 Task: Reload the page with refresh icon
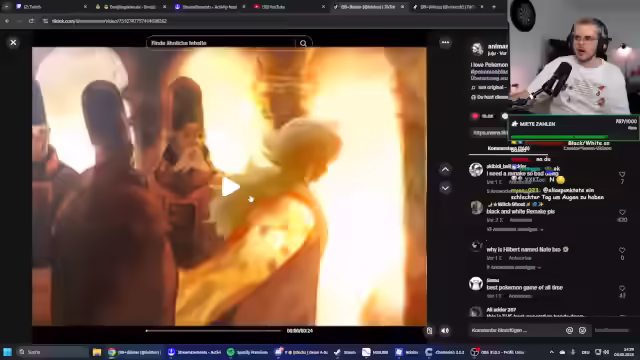(x=31, y=21)
